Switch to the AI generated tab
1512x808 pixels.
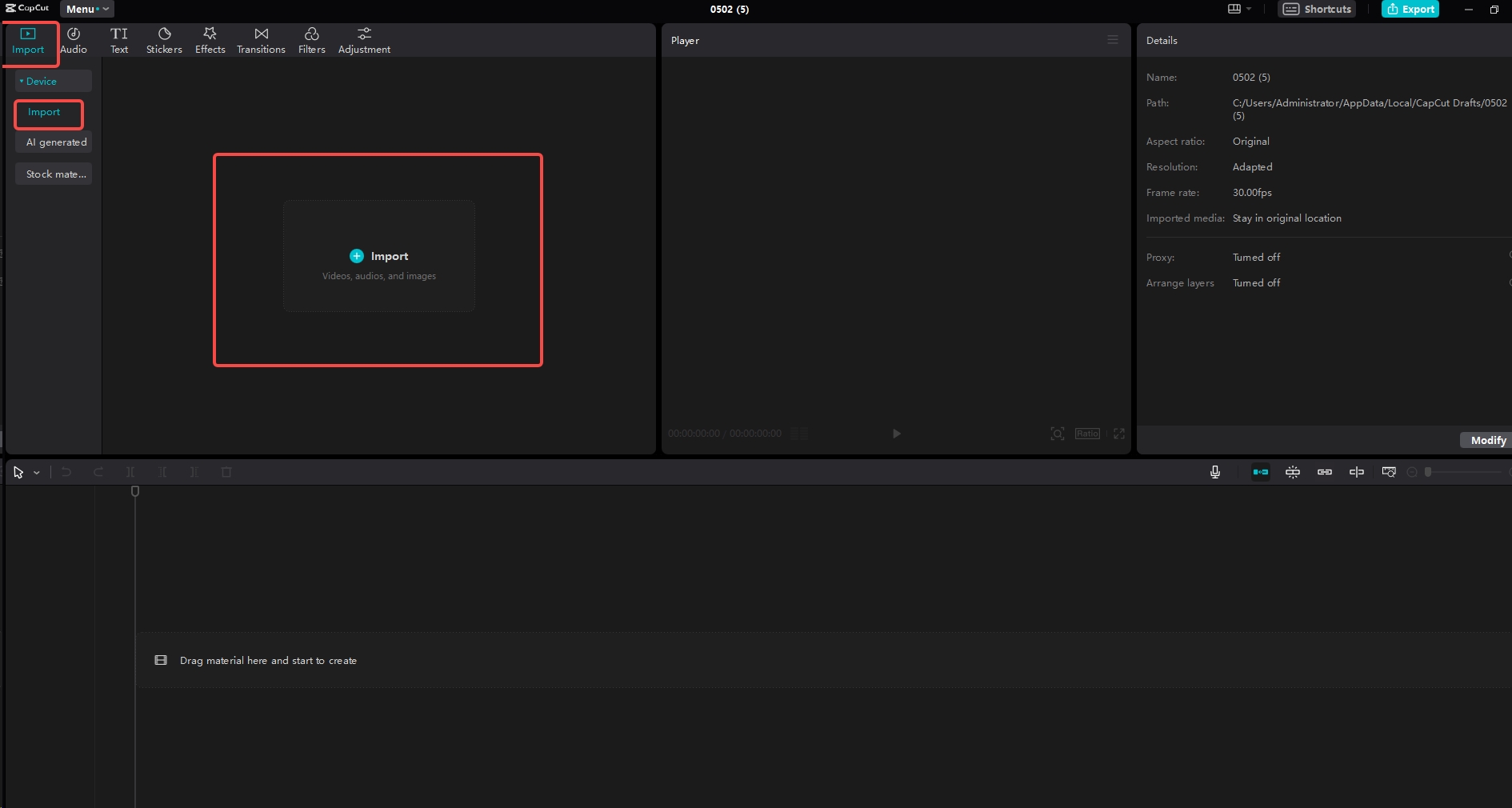tap(56, 142)
